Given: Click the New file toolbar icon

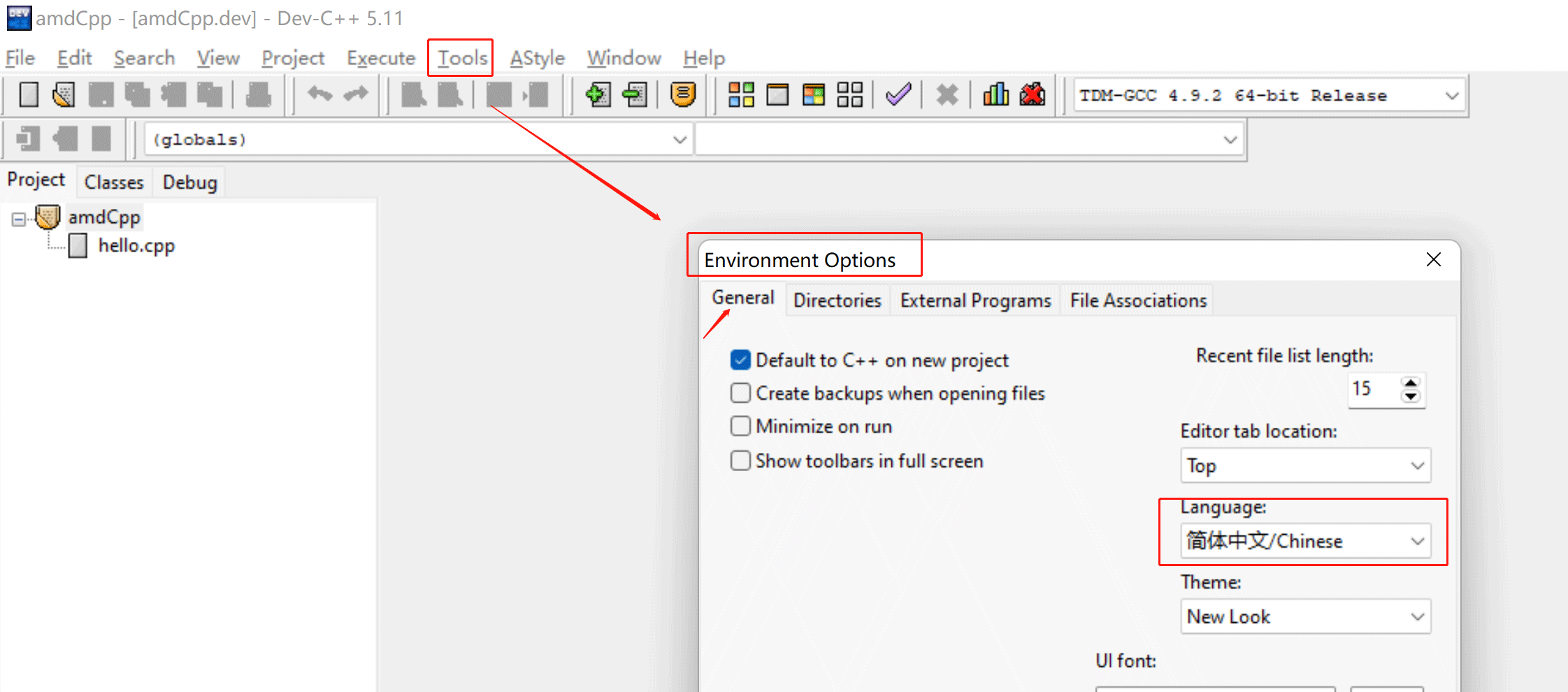Looking at the screenshot, I should [29, 94].
